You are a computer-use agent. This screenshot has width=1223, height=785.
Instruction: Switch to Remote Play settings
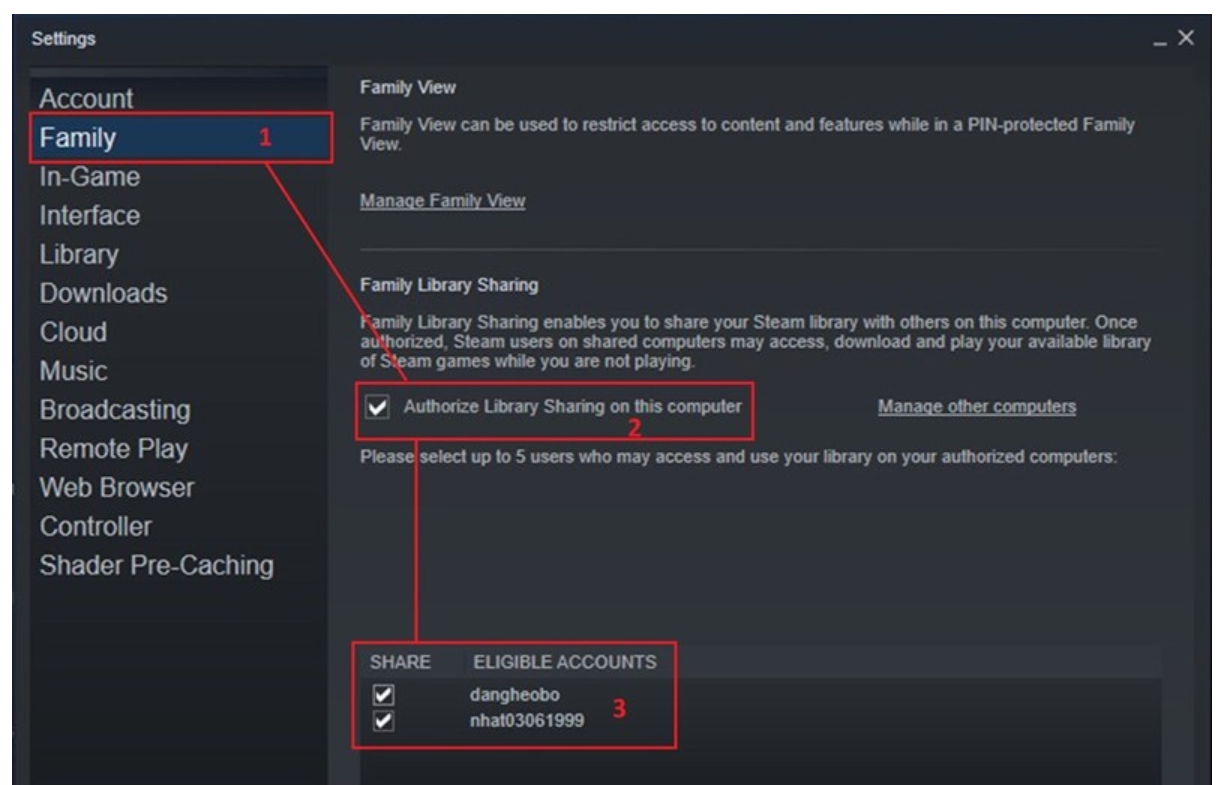pos(113,449)
